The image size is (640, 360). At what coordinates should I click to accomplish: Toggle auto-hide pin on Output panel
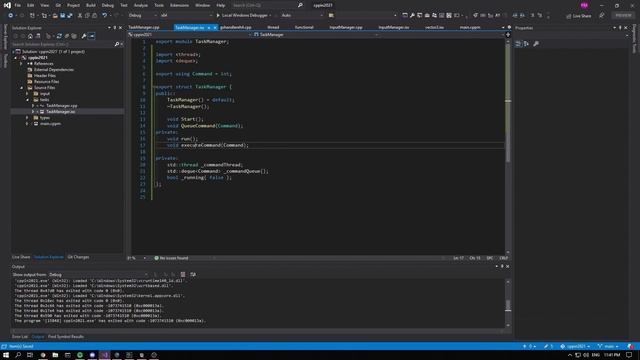[x=502, y=267]
